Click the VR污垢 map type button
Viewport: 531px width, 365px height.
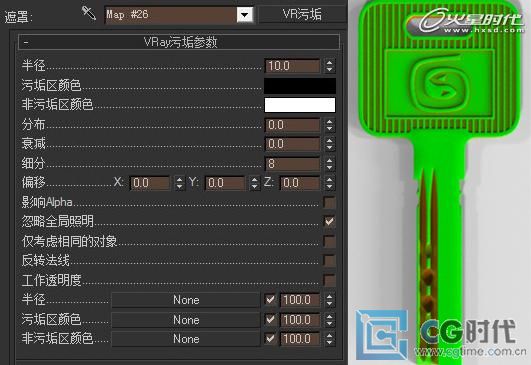pyautogui.click(x=302, y=15)
